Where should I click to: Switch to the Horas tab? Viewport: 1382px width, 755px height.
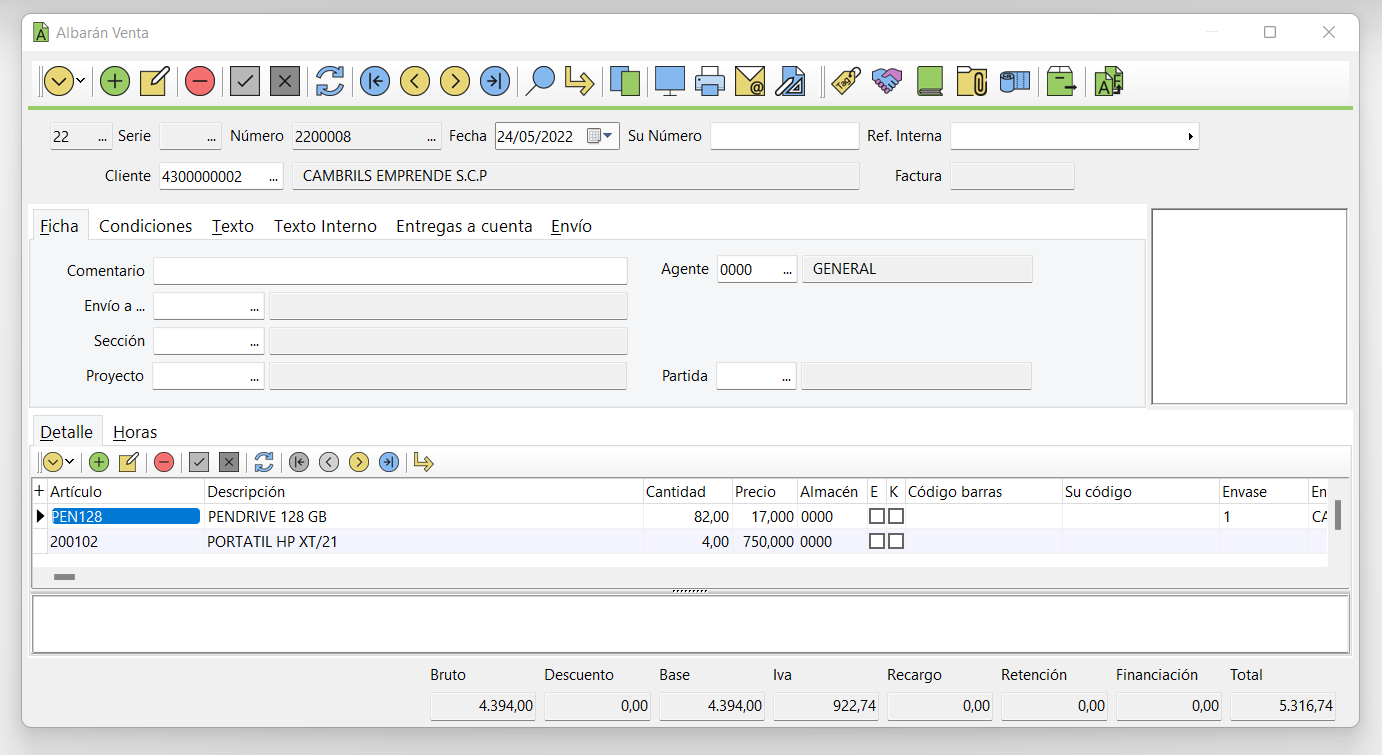(135, 432)
